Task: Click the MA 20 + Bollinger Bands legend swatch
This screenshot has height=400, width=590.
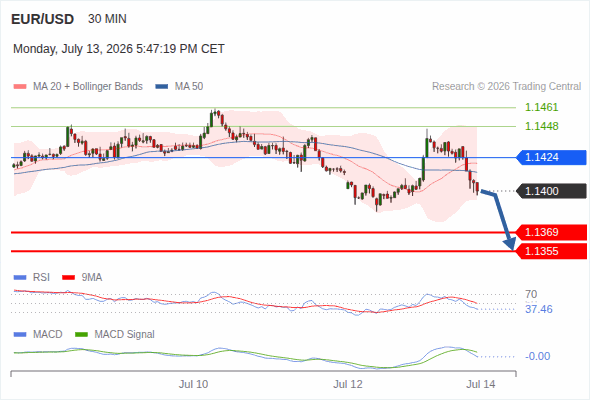Action: (x=20, y=87)
